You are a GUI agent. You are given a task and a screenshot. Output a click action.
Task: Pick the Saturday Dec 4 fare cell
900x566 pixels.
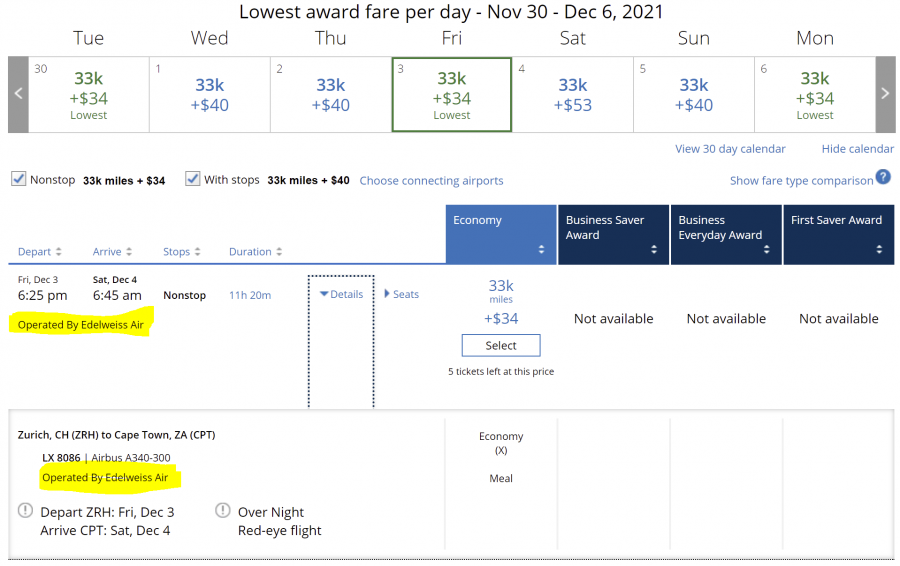pyautogui.click(x=573, y=95)
